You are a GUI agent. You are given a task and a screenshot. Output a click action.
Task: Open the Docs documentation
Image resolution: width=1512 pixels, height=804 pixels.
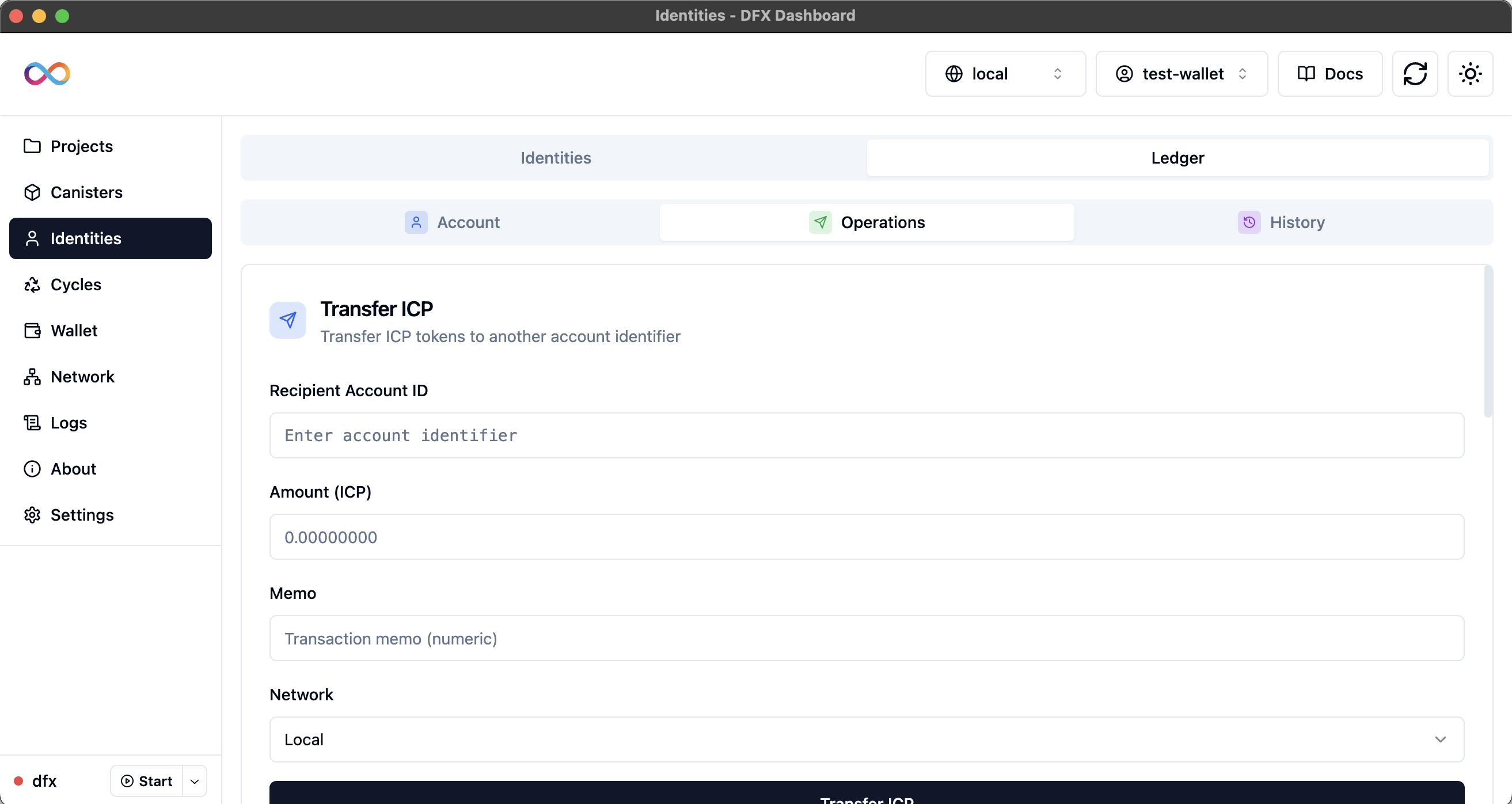pos(1329,73)
